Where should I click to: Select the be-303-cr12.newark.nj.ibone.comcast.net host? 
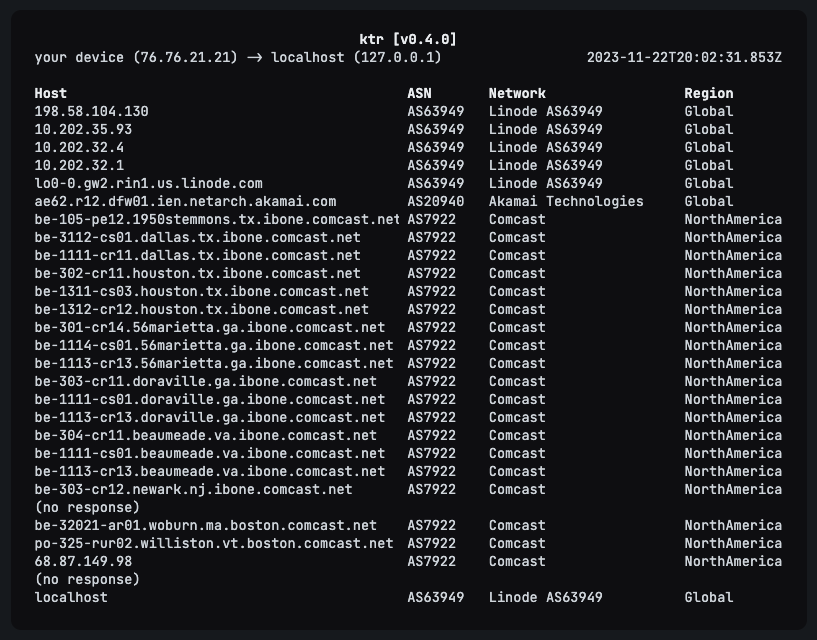tap(193, 489)
